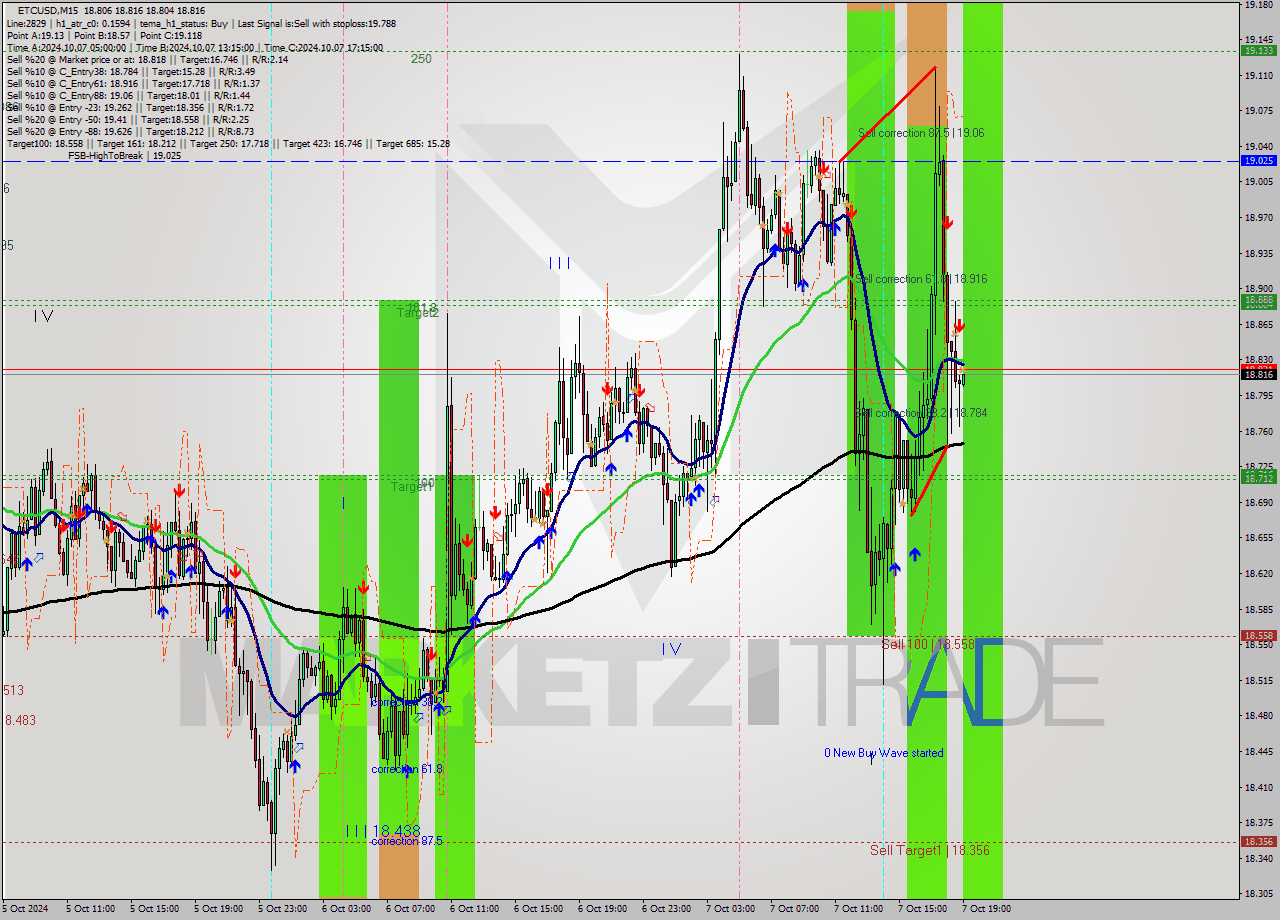Click the 'Line:2829 | h1_atr_c0' info line
The image size is (1280, 920).
tap(201, 22)
